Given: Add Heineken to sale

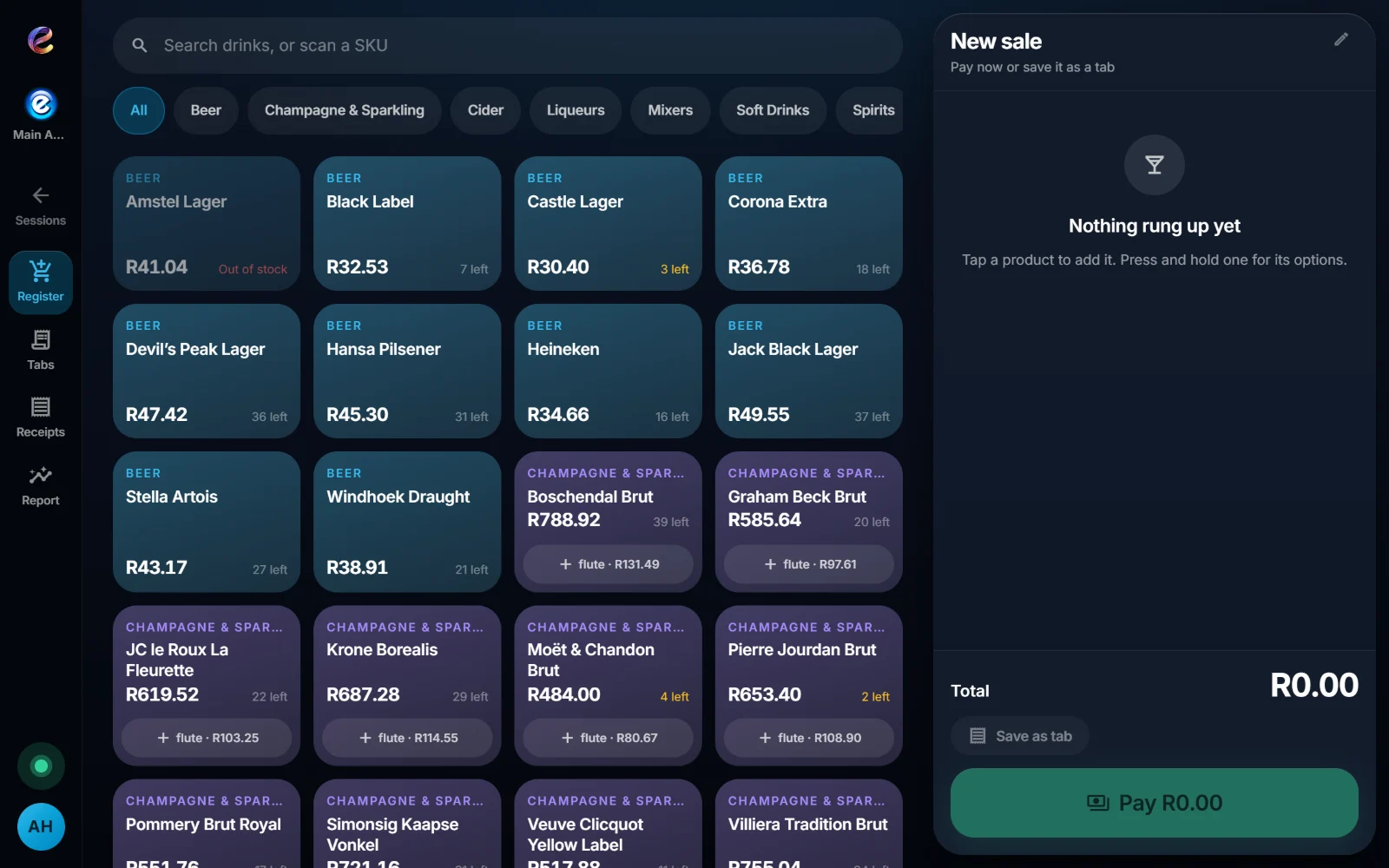Looking at the screenshot, I should coord(608,371).
